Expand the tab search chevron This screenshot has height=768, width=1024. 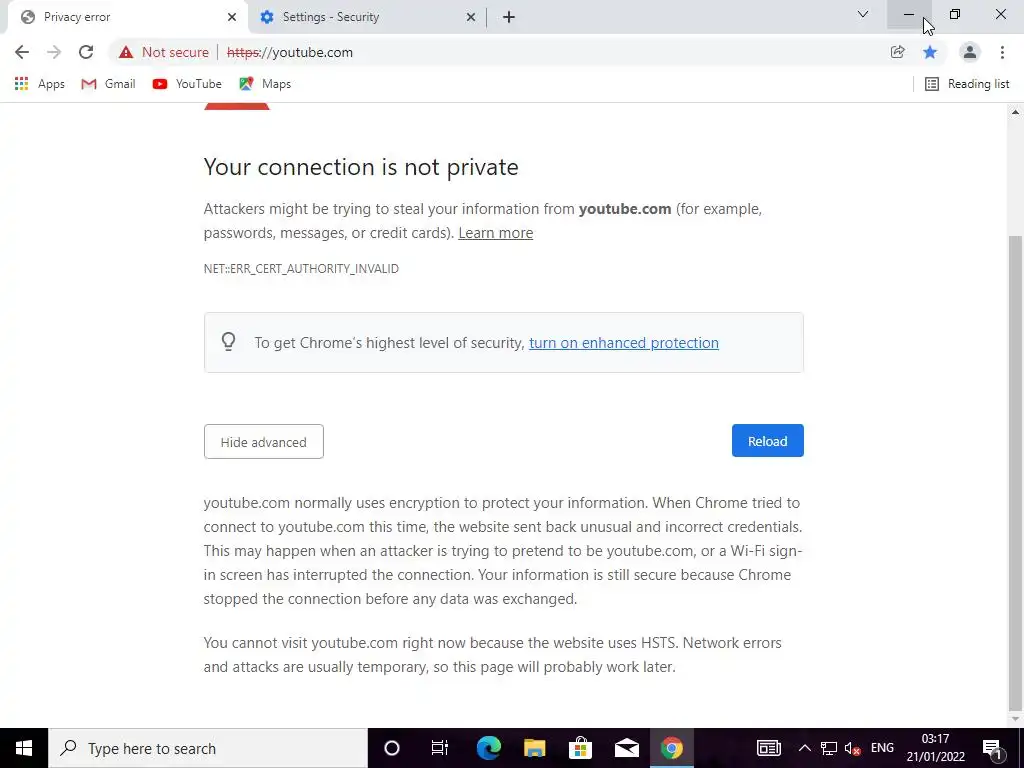[x=863, y=14]
